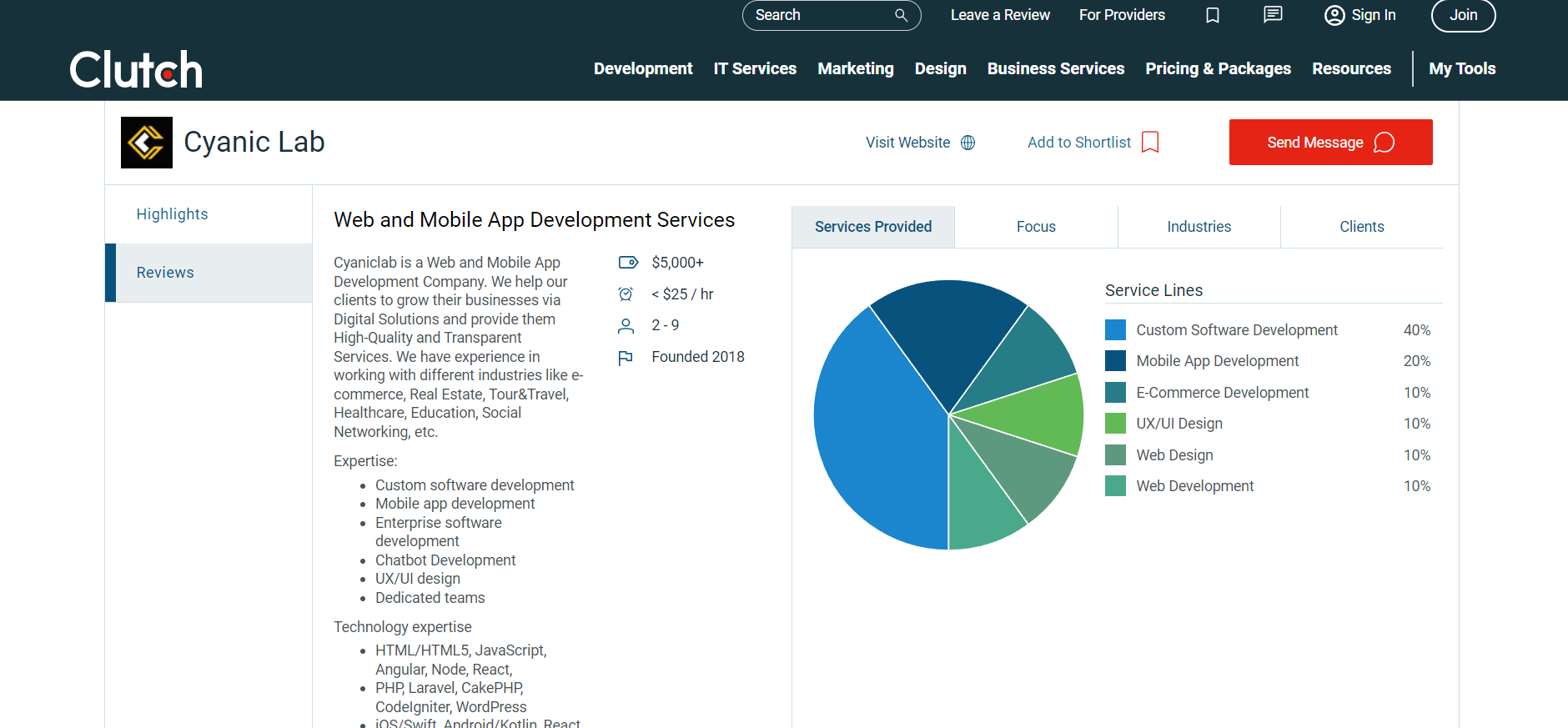Click 'Custom Software Development' legend label
The image size is (1568, 728).
click(x=1237, y=330)
